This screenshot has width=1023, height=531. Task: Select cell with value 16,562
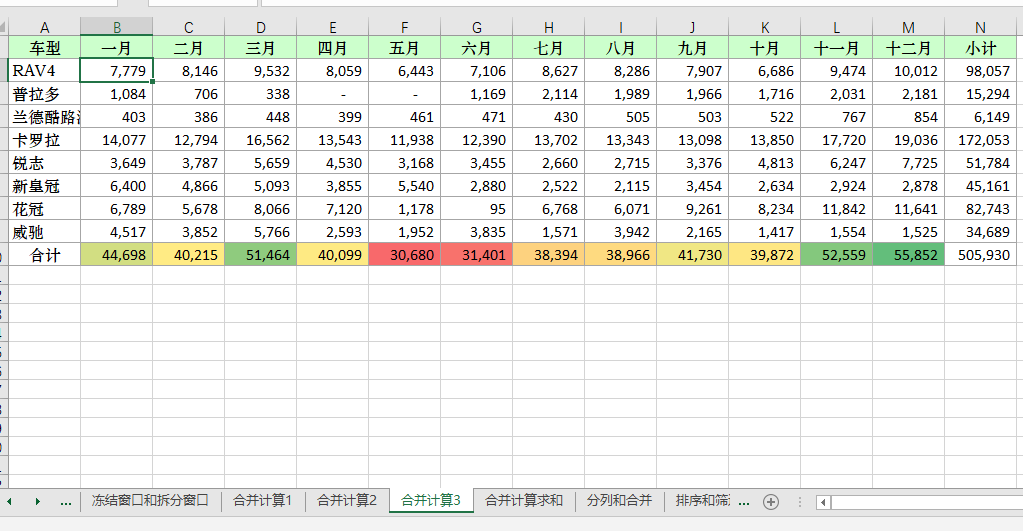click(261, 140)
